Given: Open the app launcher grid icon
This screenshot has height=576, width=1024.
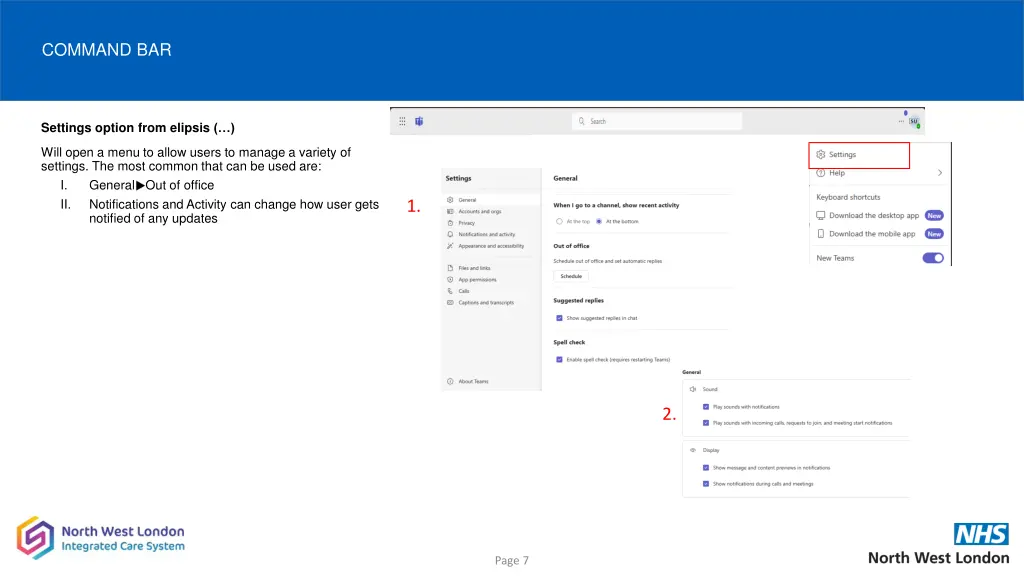Looking at the screenshot, I should [402, 121].
